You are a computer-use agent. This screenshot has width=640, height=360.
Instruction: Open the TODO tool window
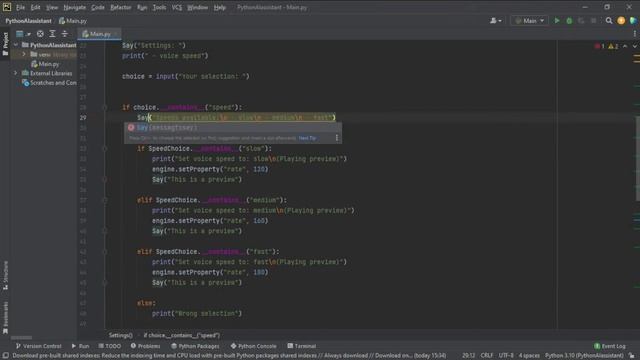click(109, 346)
